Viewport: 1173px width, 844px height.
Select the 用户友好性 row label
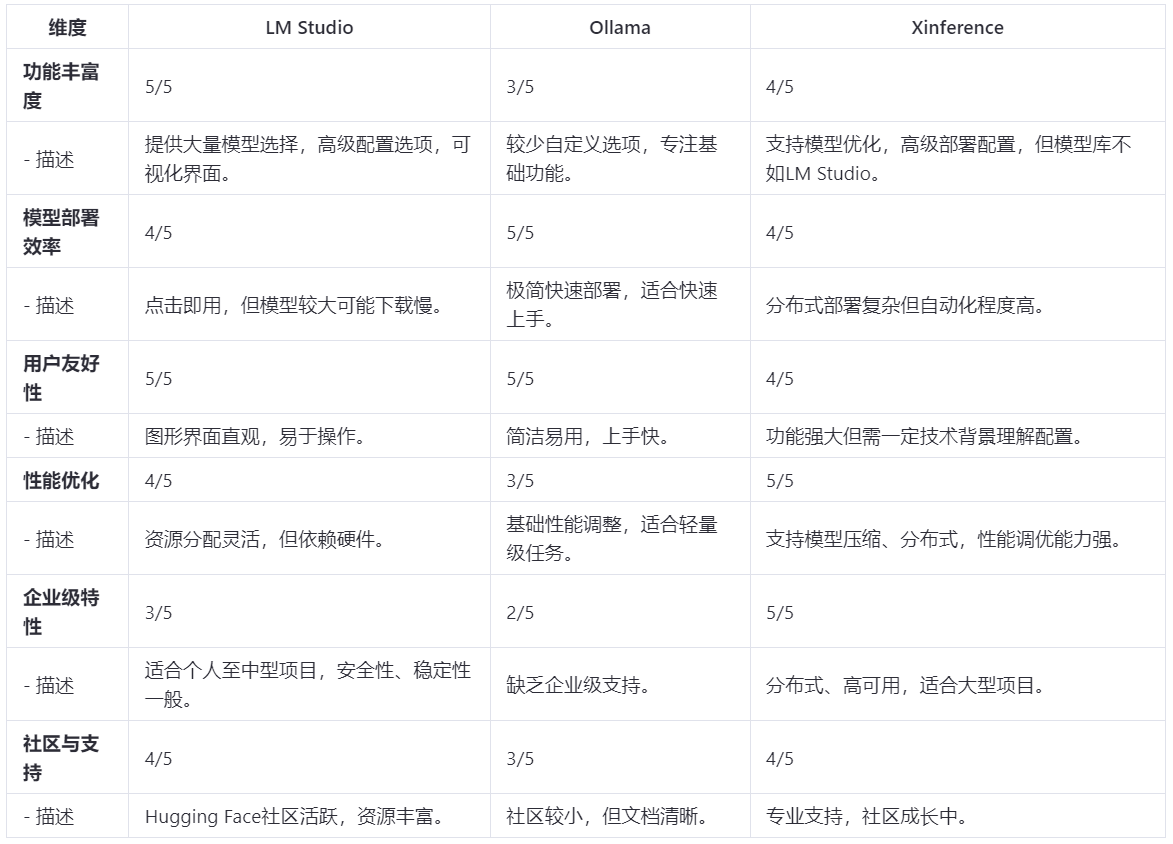(x=61, y=378)
